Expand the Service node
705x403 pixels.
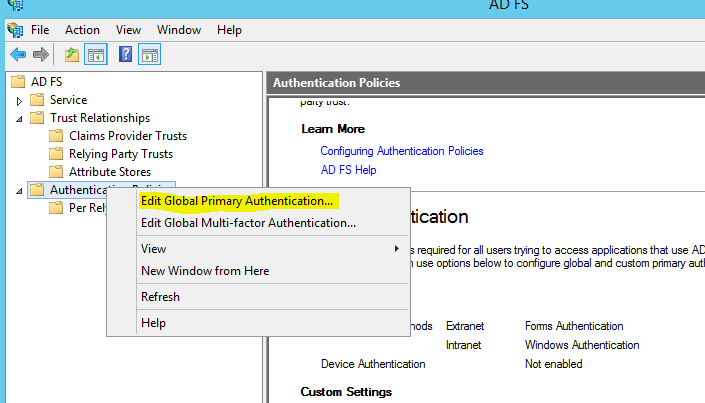click(x=19, y=101)
